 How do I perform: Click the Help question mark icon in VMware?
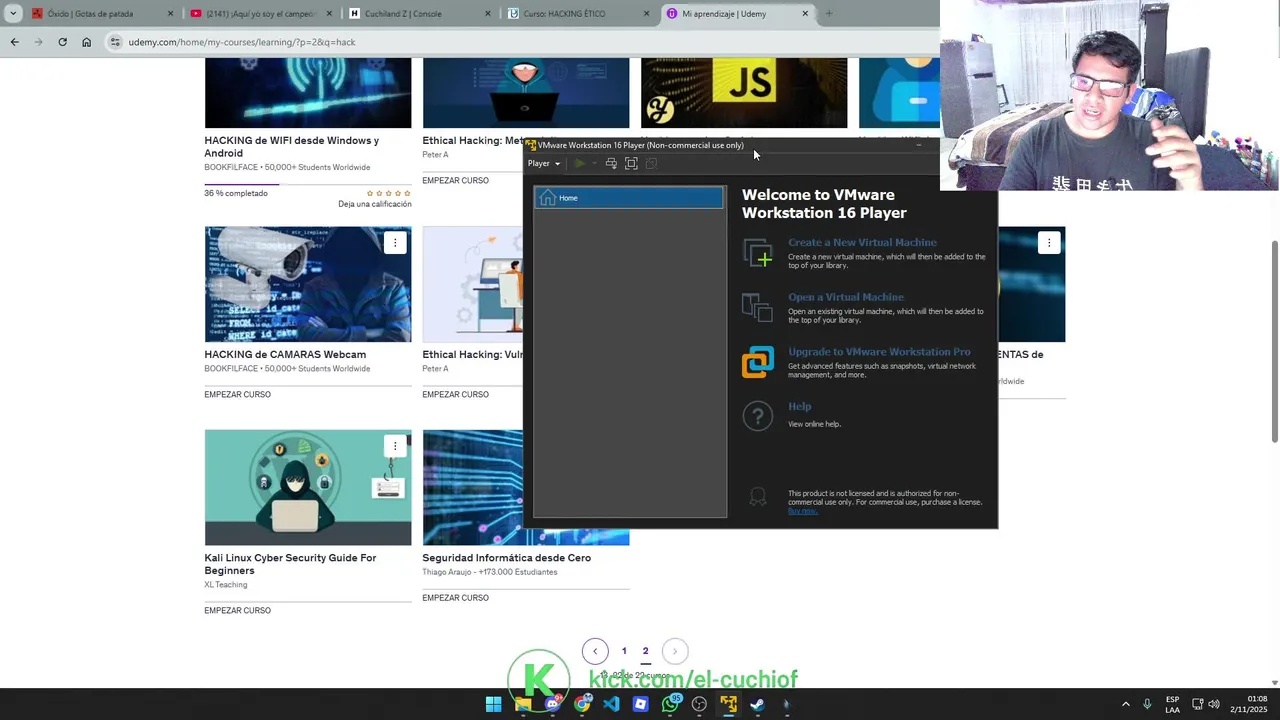pyautogui.click(x=757, y=416)
